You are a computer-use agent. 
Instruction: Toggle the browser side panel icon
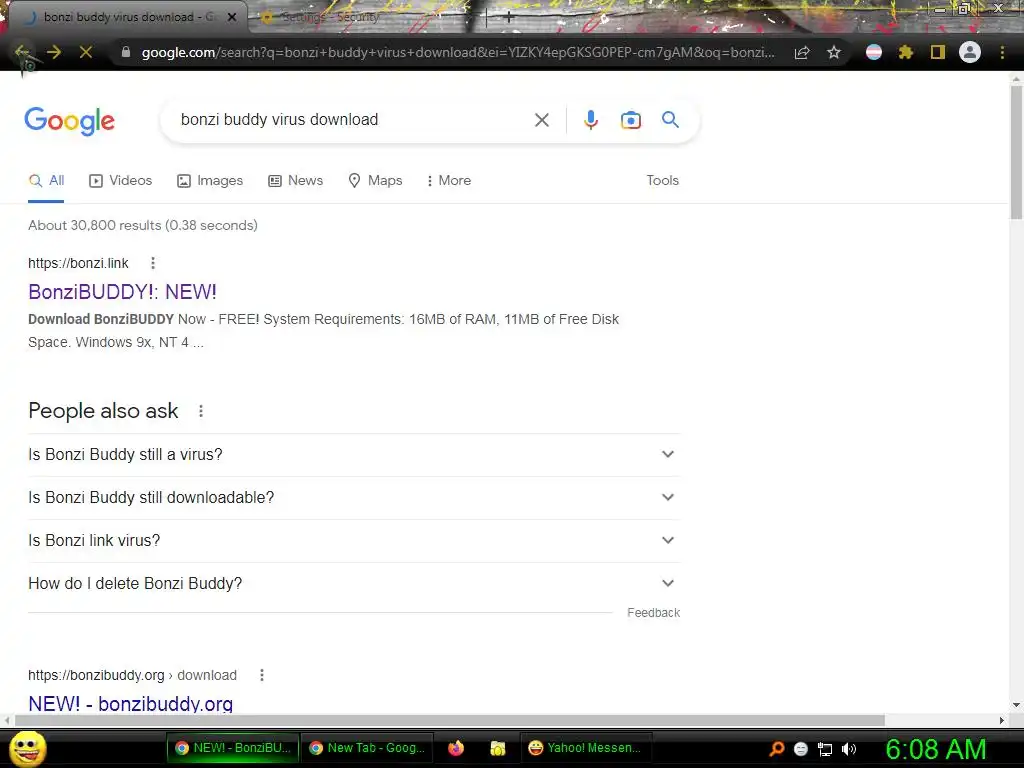938,52
